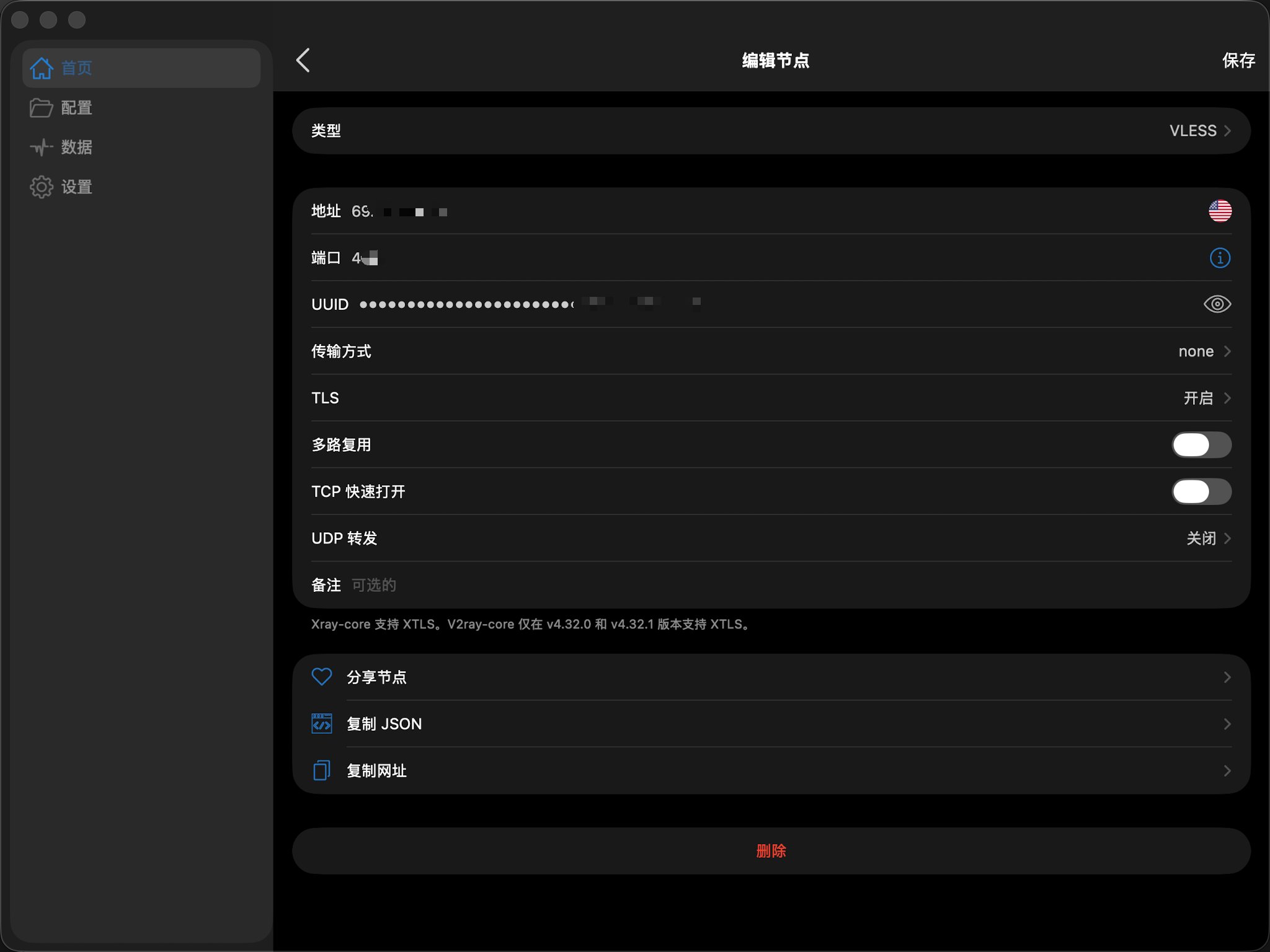
Task: Click the 复制网址 copy icon
Action: [x=322, y=770]
